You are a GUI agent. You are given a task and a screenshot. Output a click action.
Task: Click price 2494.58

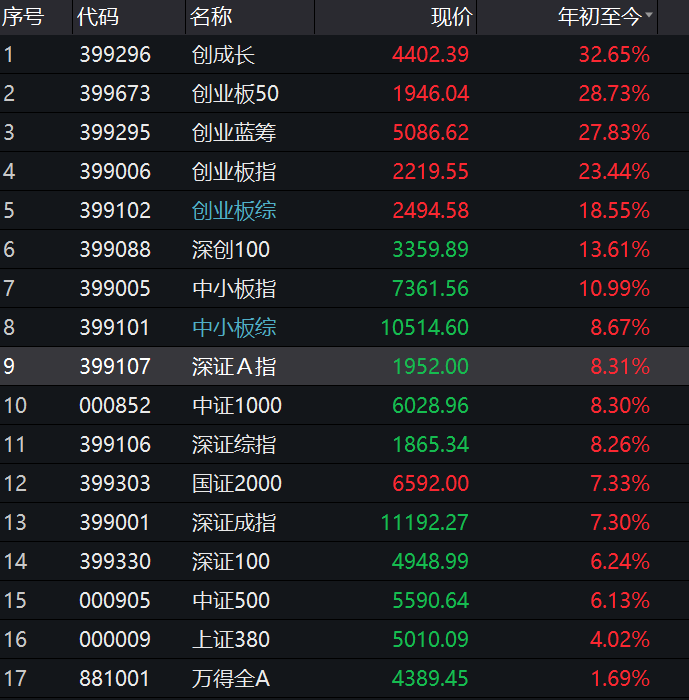tap(430, 211)
